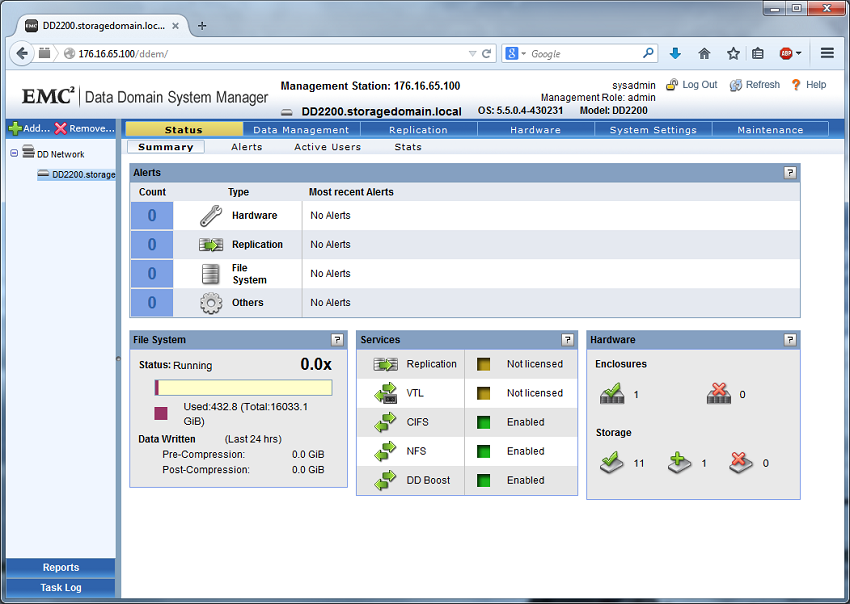Bookmark this page with the star icon
Image resolution: width=850 pixels, height=604 pixels.
[733, 53]
